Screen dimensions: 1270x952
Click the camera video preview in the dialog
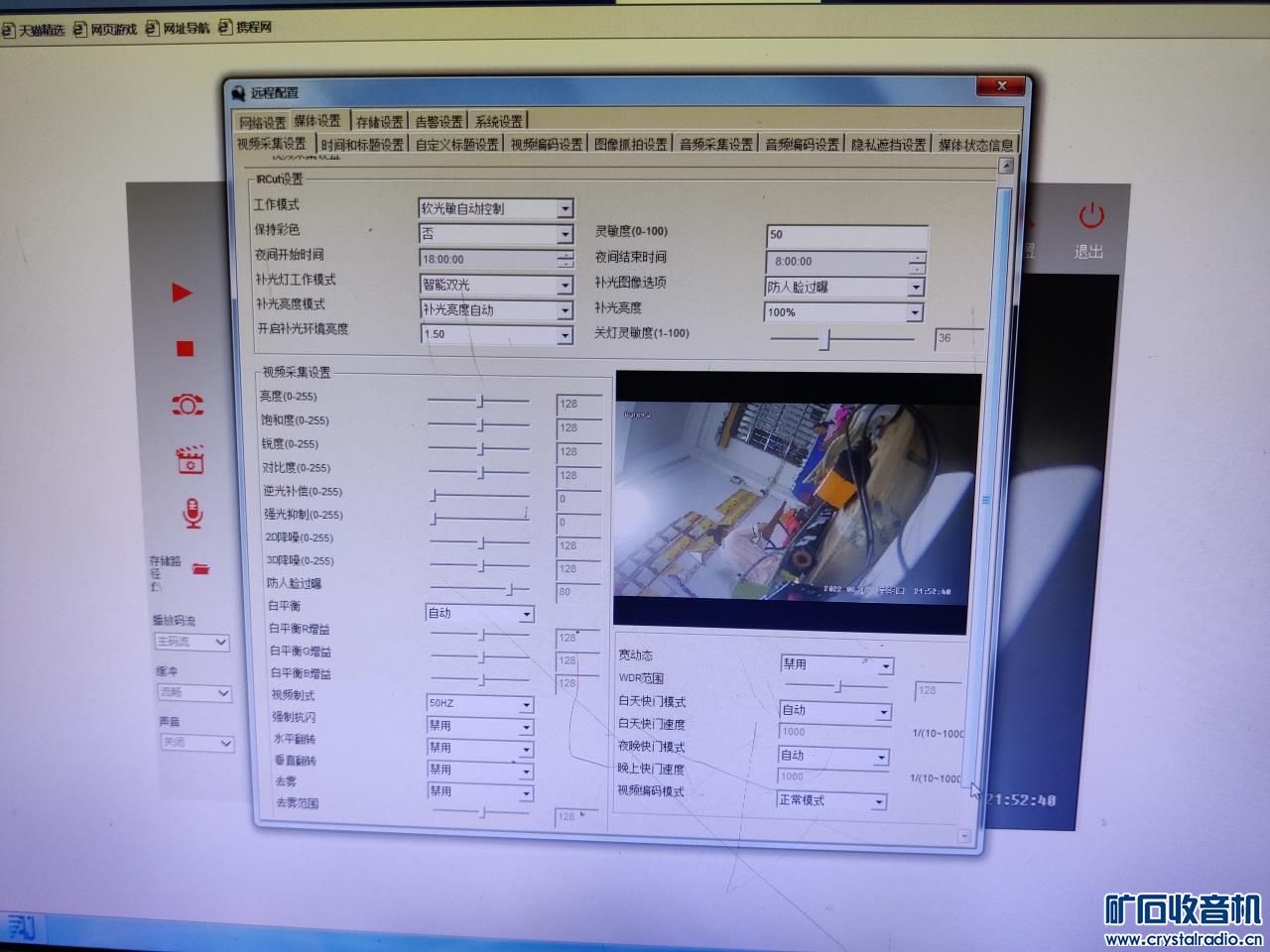(798, 503)
